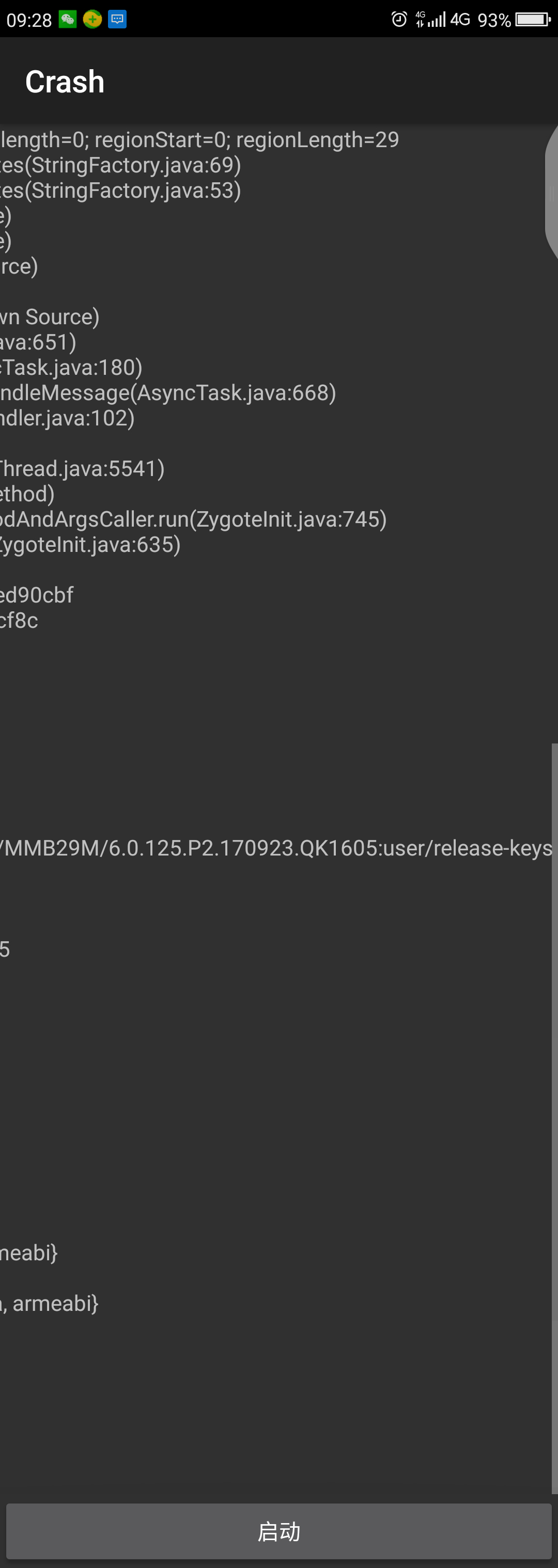The image size is (558, 1568).
Task: Click the ZygoteInit.java:745 stack line
Action: (x=193, y=519)
